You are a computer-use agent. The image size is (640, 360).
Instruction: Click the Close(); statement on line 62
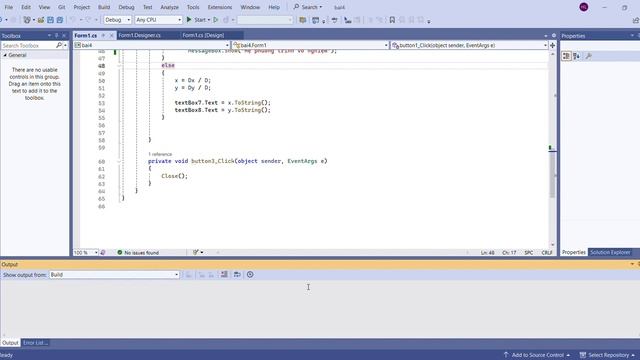(x=174, y=176)
